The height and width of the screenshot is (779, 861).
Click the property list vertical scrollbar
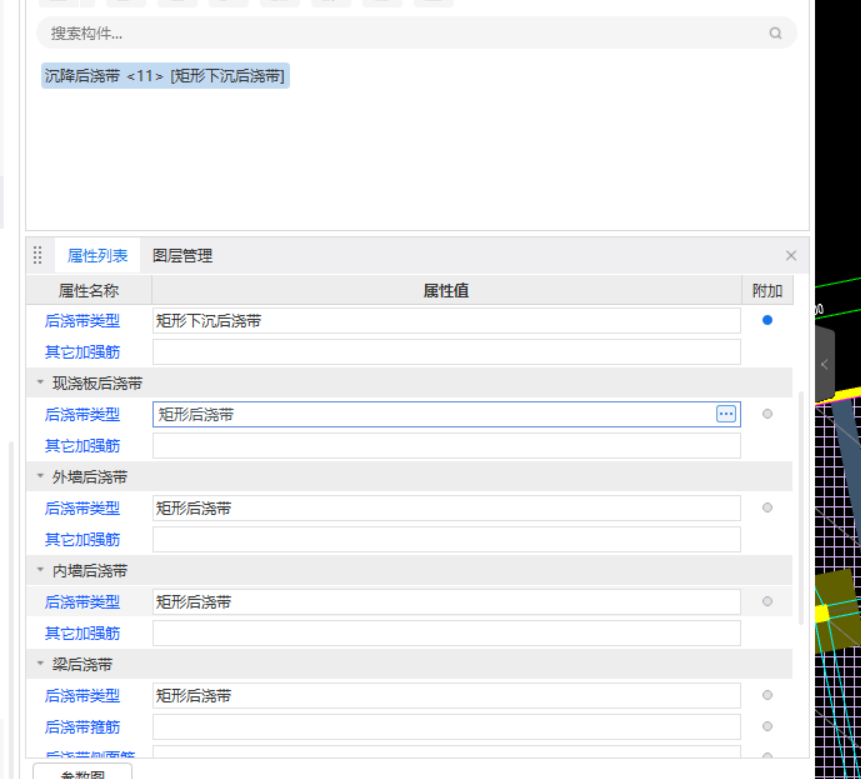click(801, 508)
